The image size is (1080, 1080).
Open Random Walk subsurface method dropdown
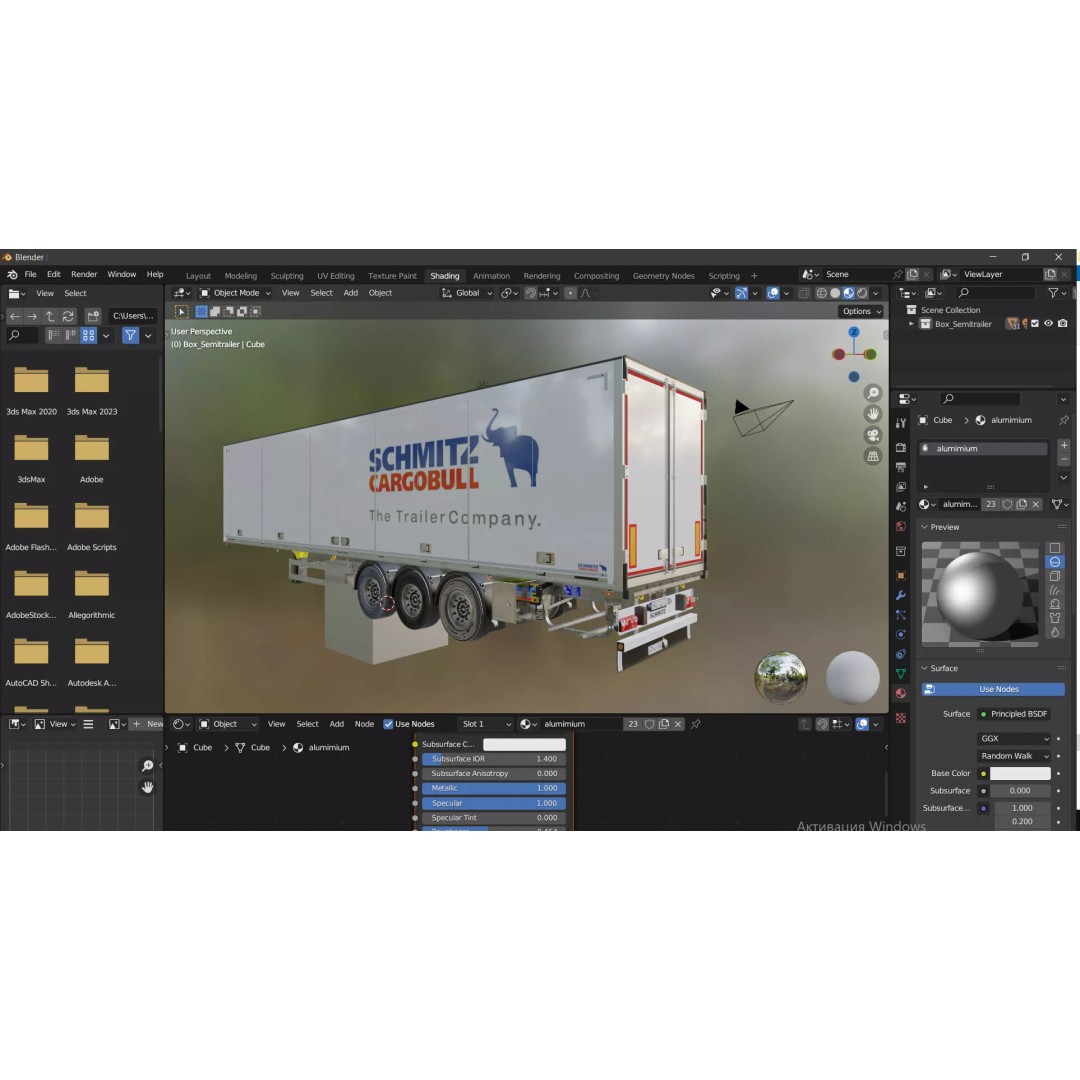[1014, 756]
